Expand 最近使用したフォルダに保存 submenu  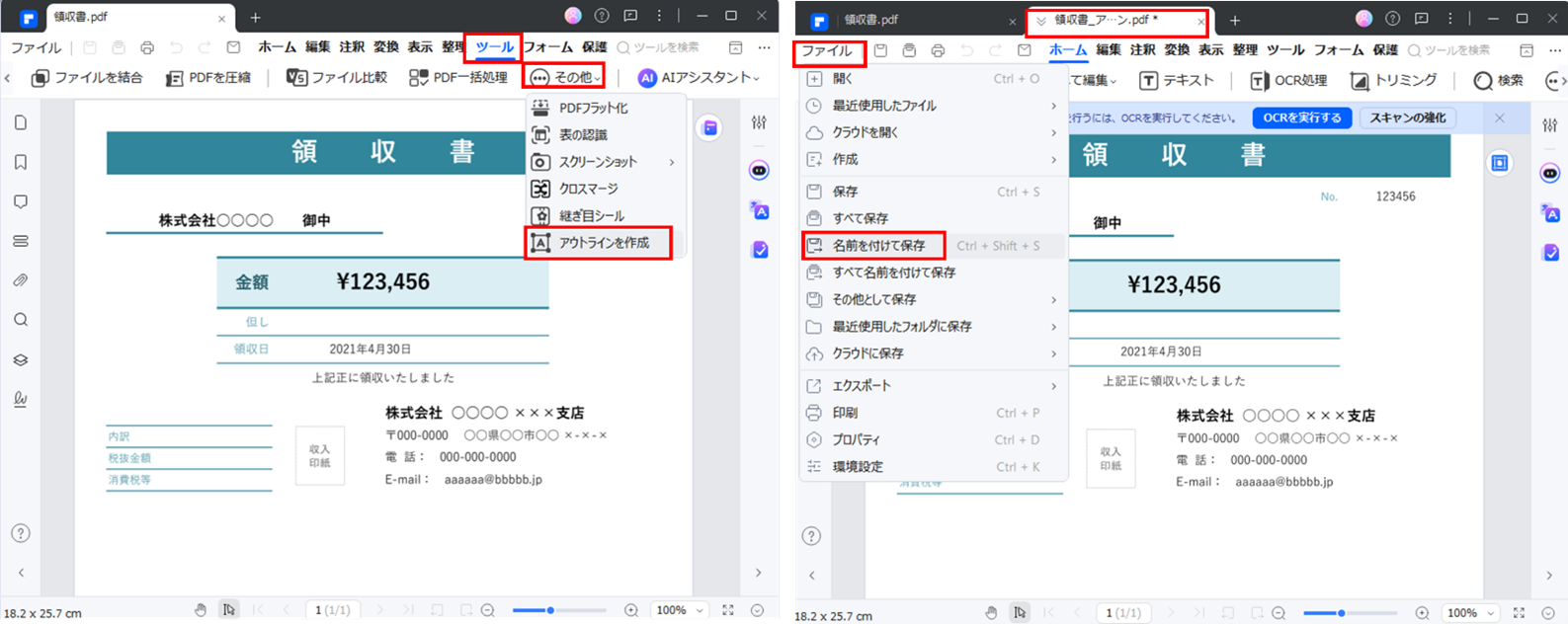pyautogui.click(x=934, y=326)
